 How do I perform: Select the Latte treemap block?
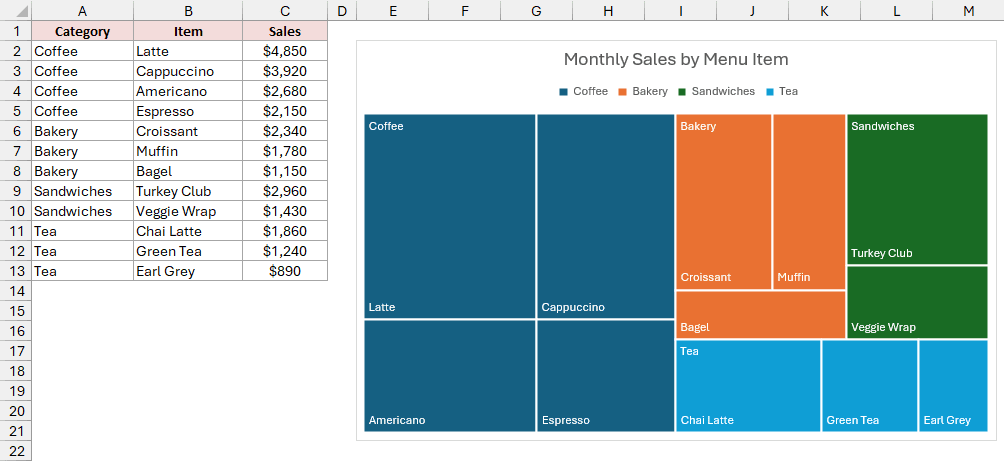click(449, 216)
